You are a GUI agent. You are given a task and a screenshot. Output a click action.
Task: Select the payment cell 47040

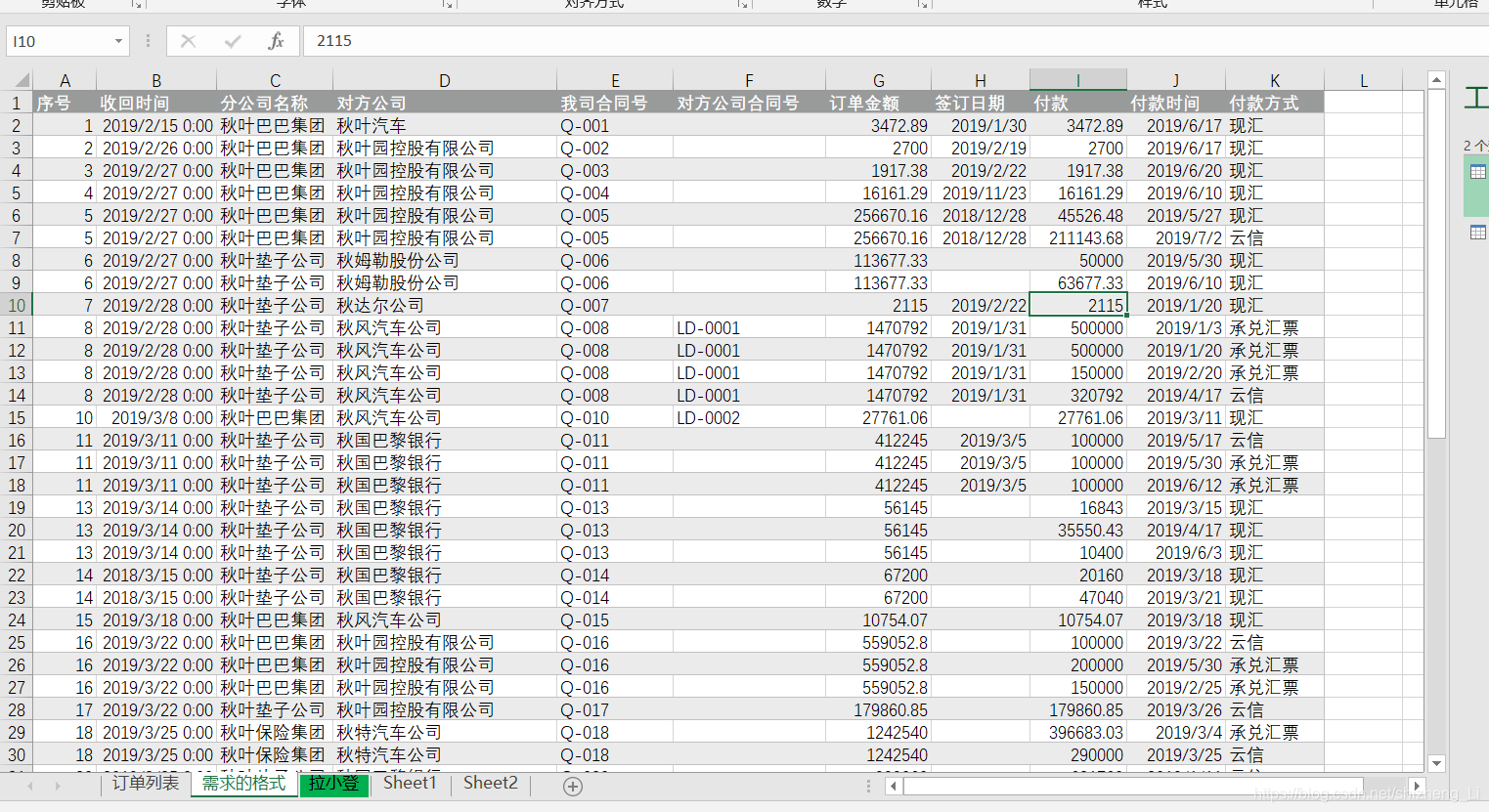tap(1078, 597)
